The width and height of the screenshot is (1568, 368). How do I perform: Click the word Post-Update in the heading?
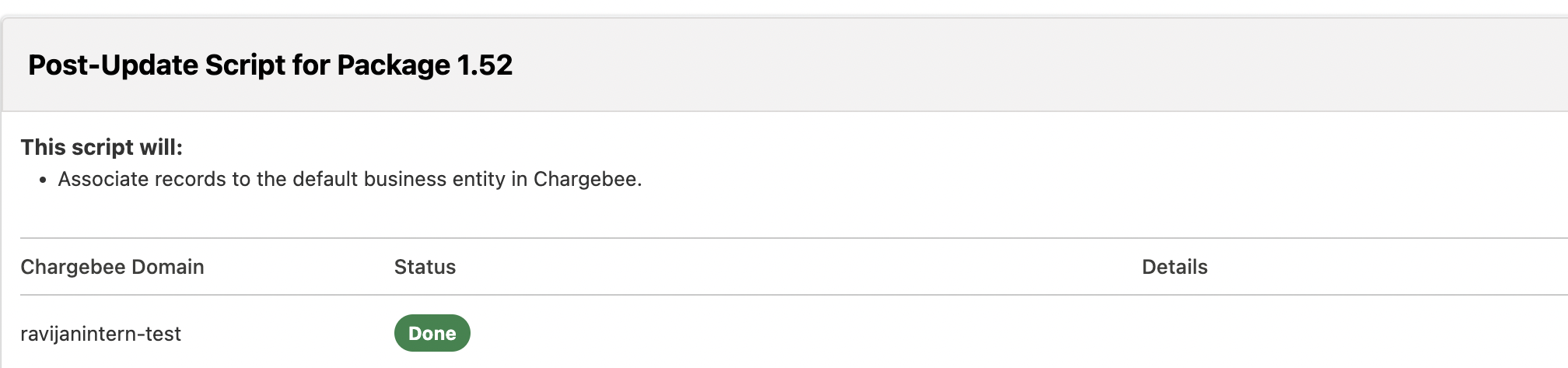pyautogui.click(x=112, y=65)
